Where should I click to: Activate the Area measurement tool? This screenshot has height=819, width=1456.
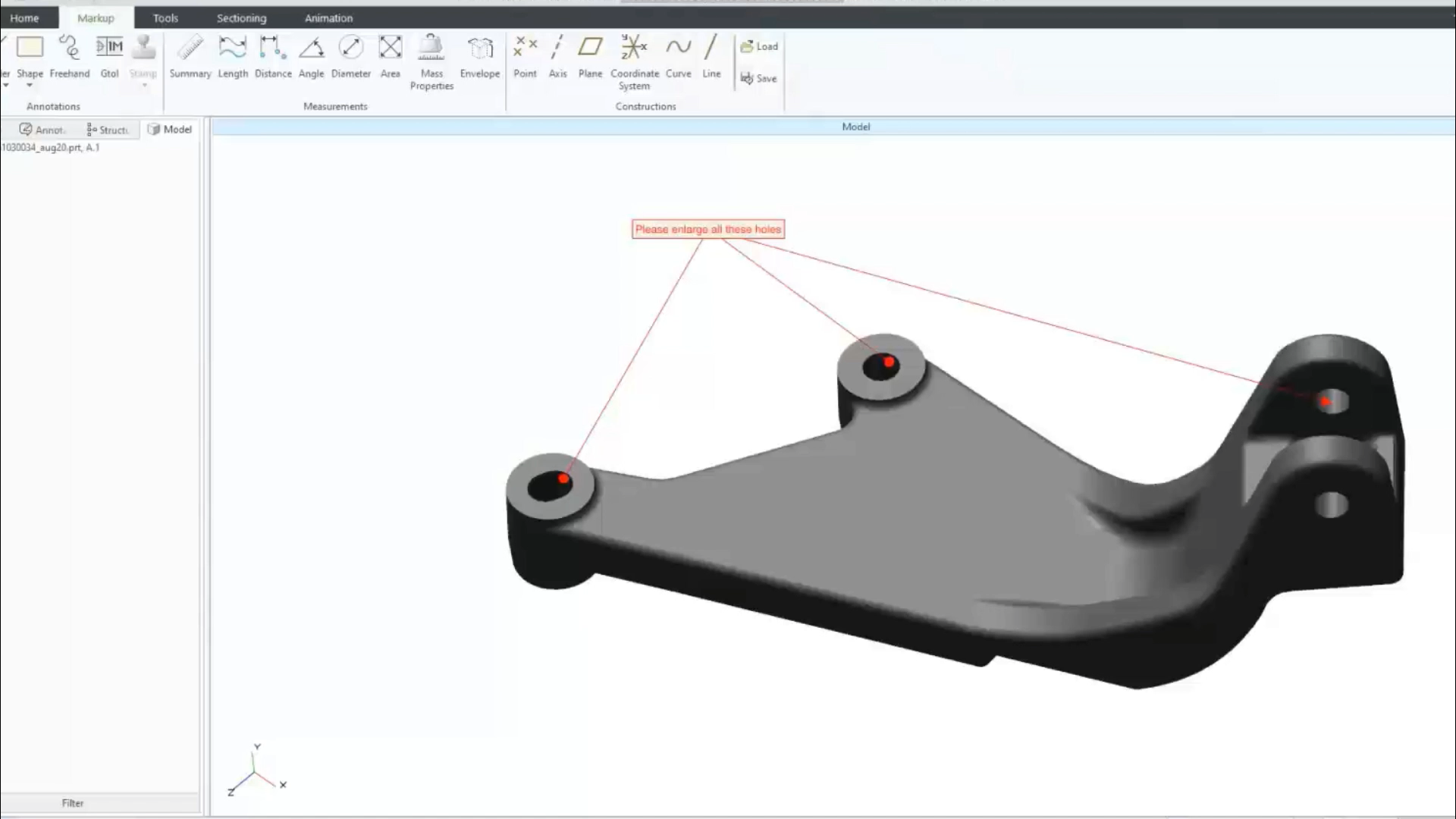[391, 57]
